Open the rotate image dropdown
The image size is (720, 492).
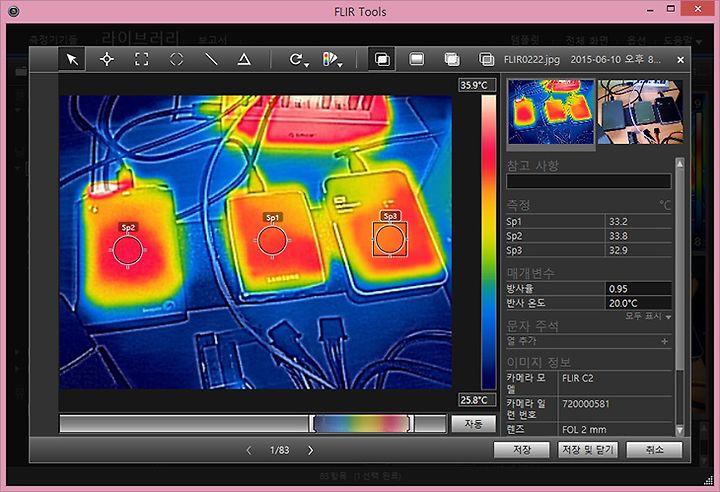298,60
